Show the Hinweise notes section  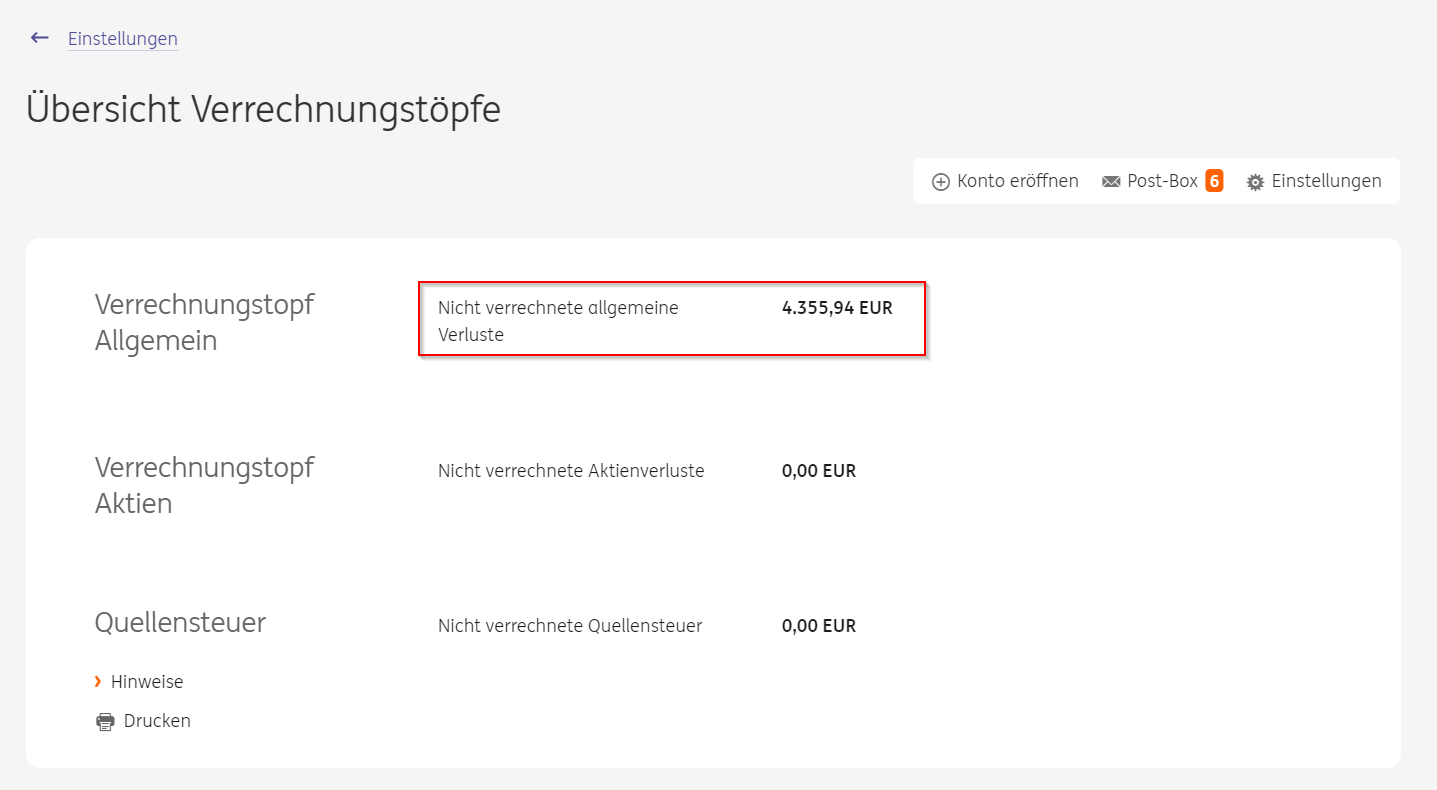147,682
